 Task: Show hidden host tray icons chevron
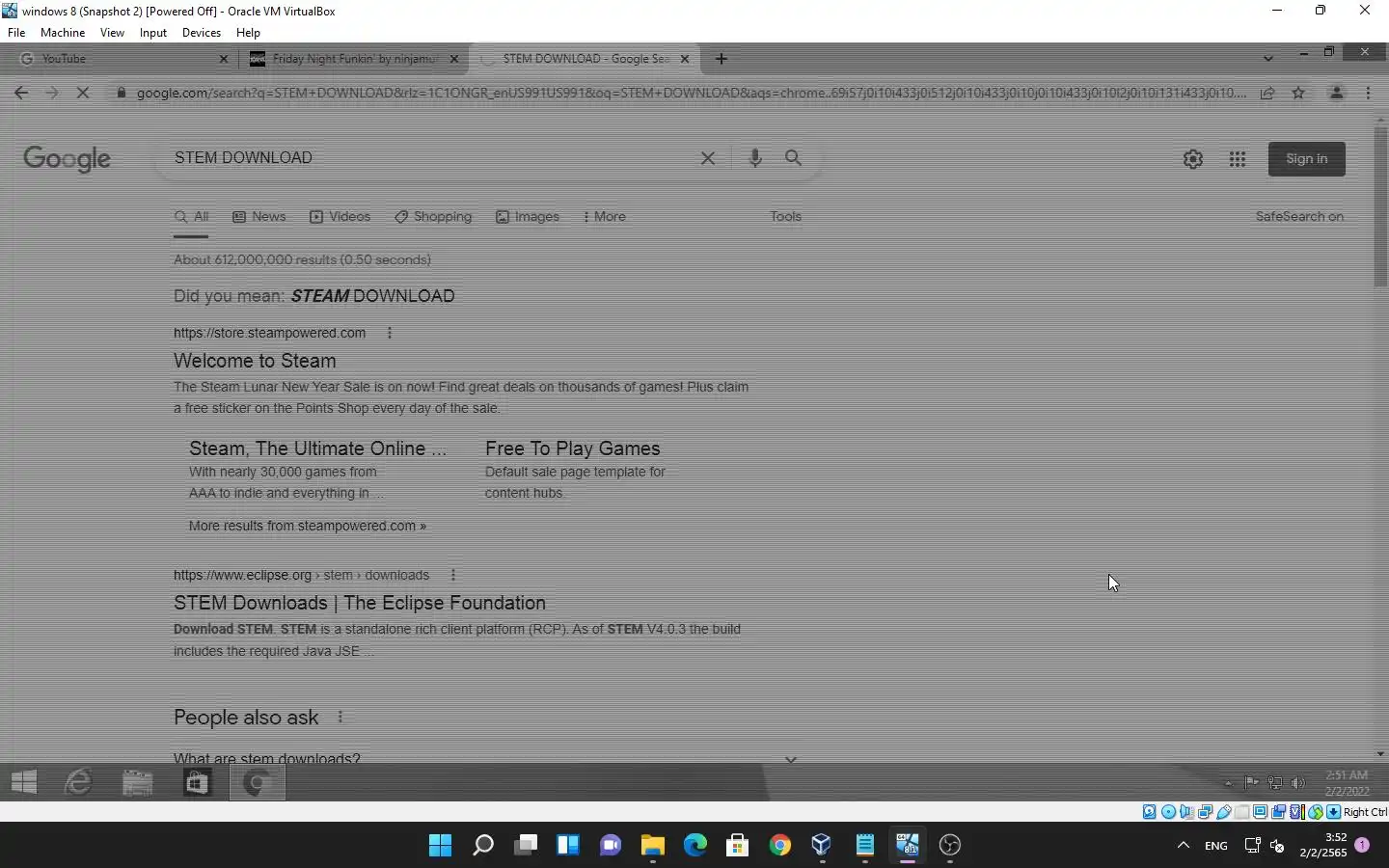tap(1183, 846)
